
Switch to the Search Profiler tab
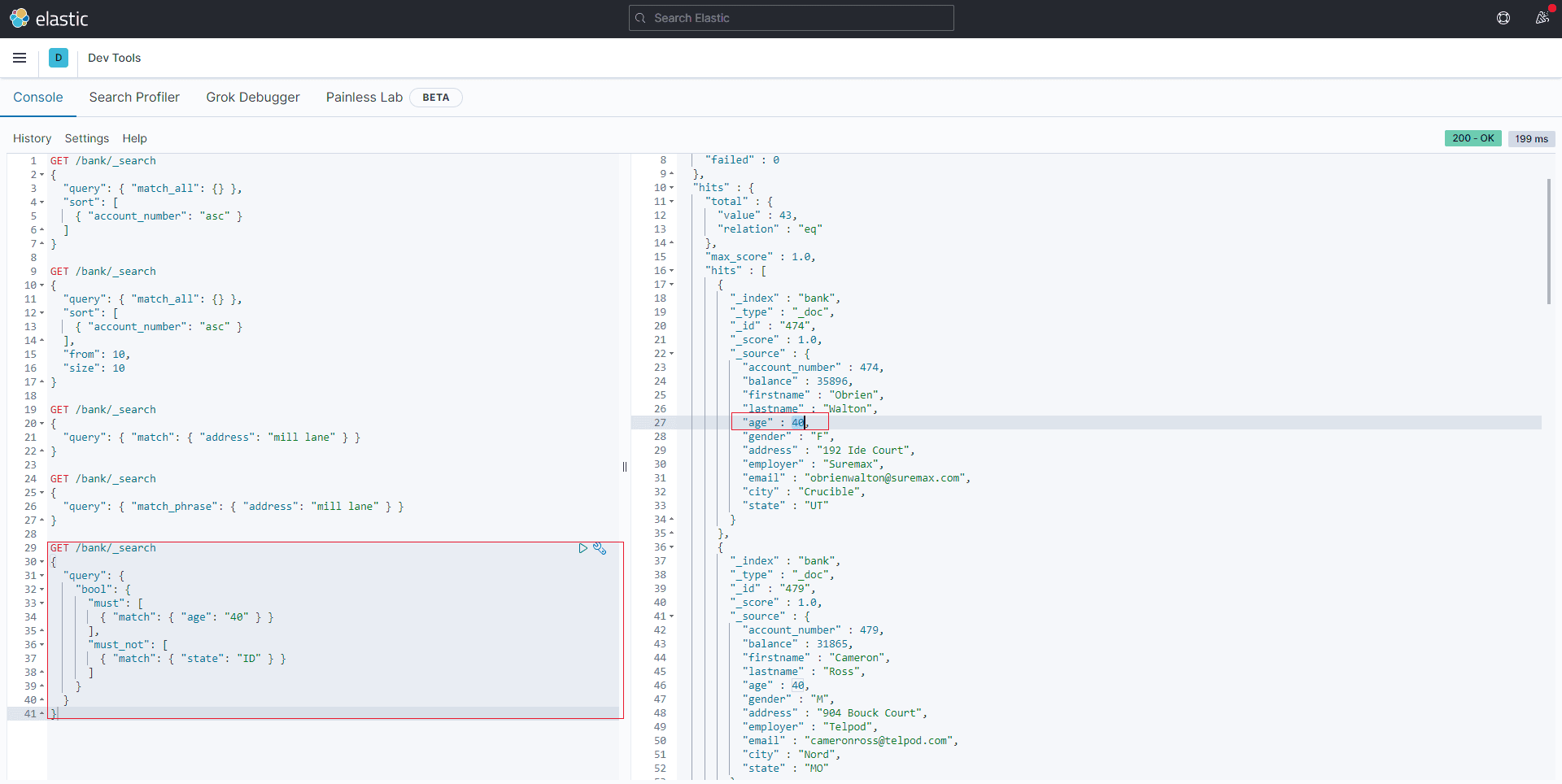point(134,97)
